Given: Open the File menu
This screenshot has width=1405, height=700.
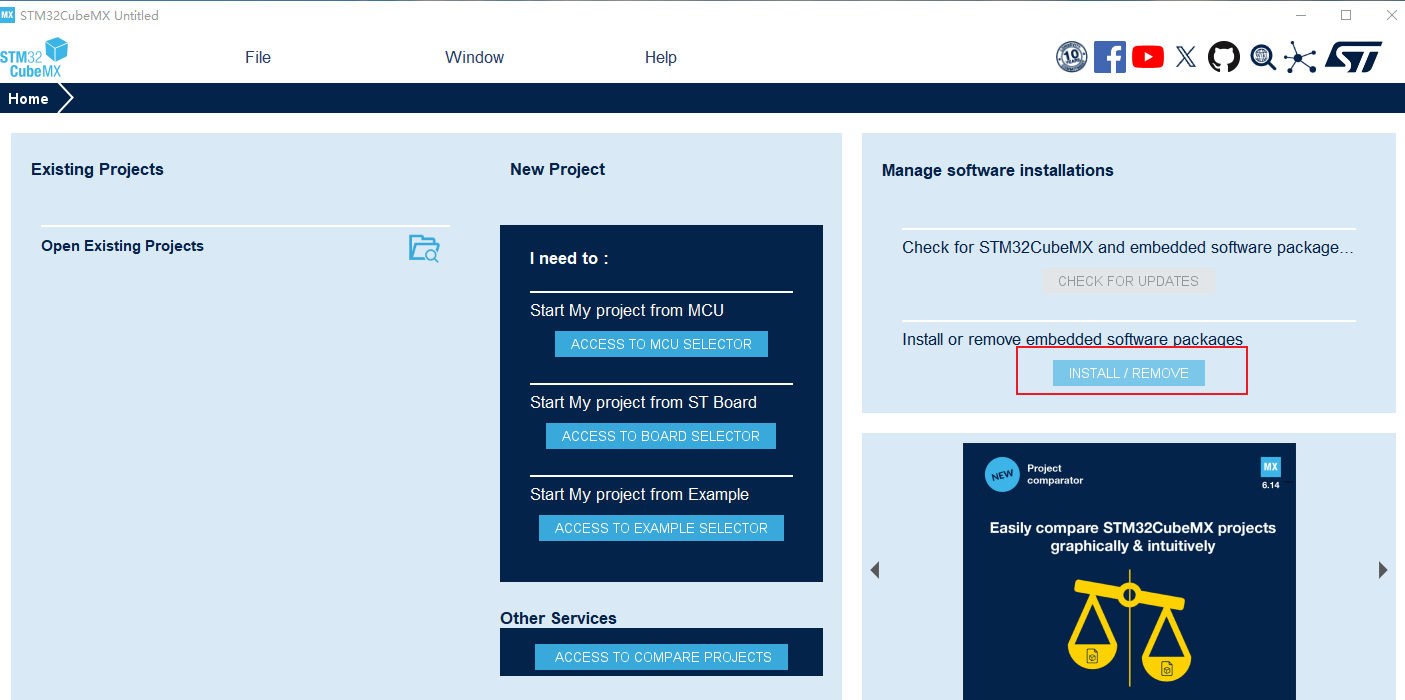Looking at the screenshot, I should [x=258, y=57].
